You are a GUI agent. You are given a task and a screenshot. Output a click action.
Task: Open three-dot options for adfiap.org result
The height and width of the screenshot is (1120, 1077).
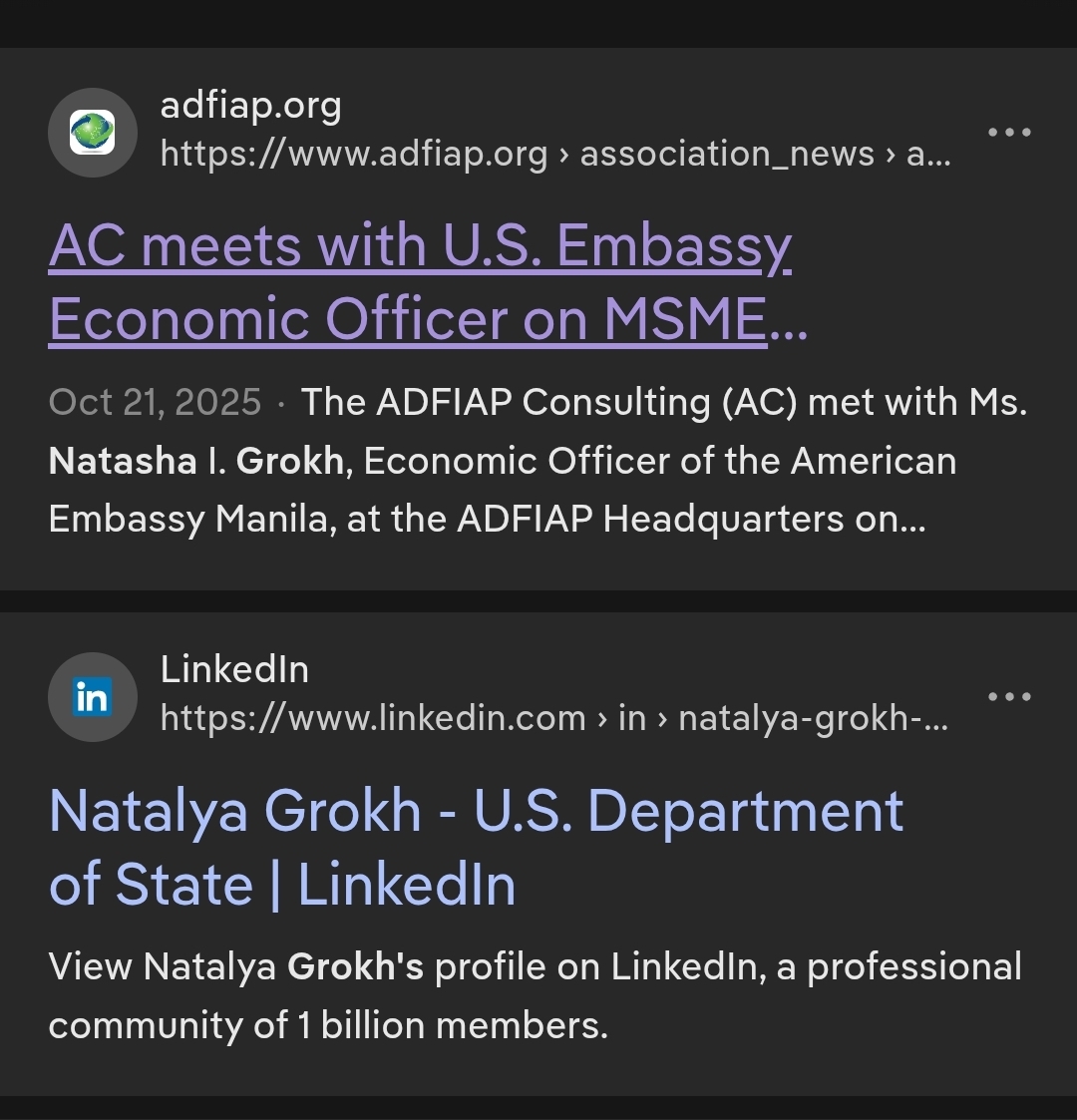(x=1009, y=133)
